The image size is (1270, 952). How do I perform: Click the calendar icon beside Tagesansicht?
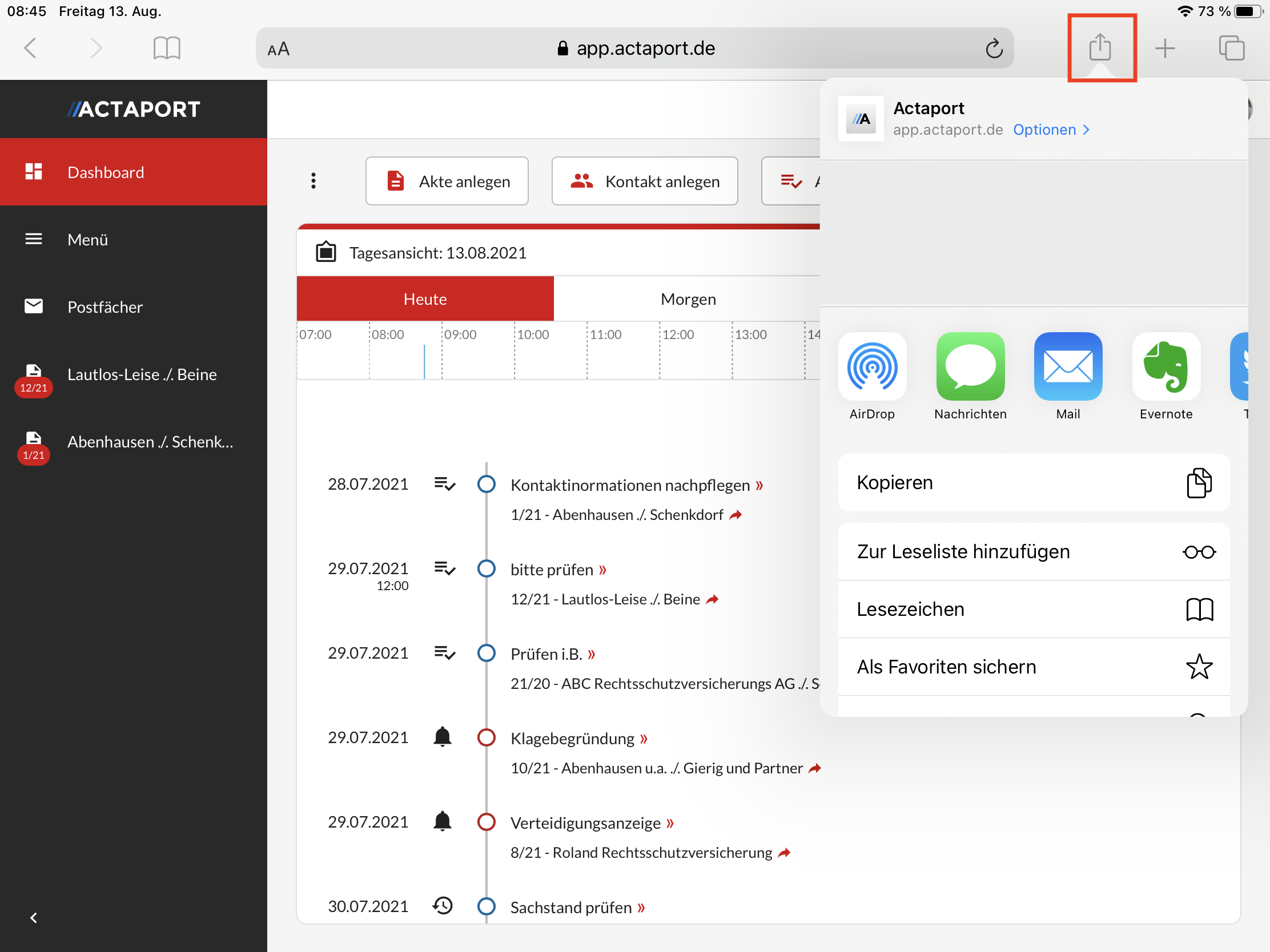tap(326, 252)
